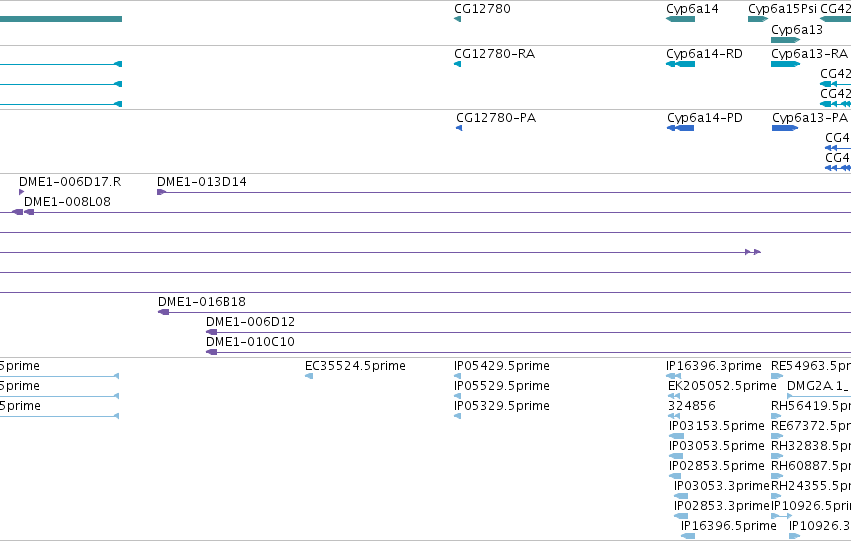The height and width of the screenshot is (541, 851).
Task: Select EST EC35524.5prime
Action: tap(355, 366)
